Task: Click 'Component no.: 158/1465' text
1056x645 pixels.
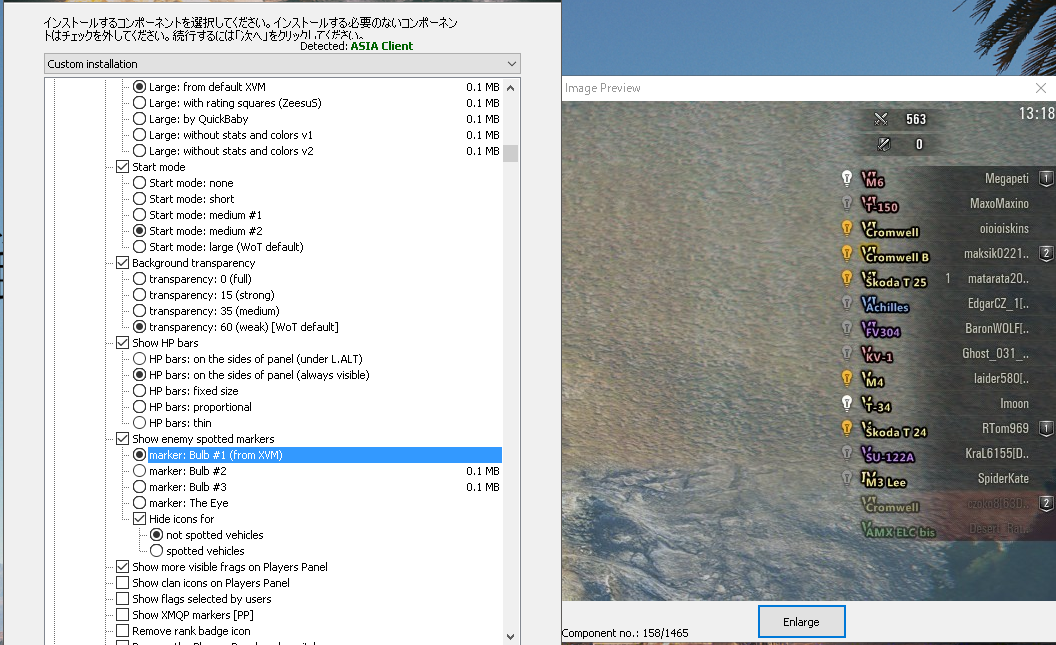Action: [625, 634]
